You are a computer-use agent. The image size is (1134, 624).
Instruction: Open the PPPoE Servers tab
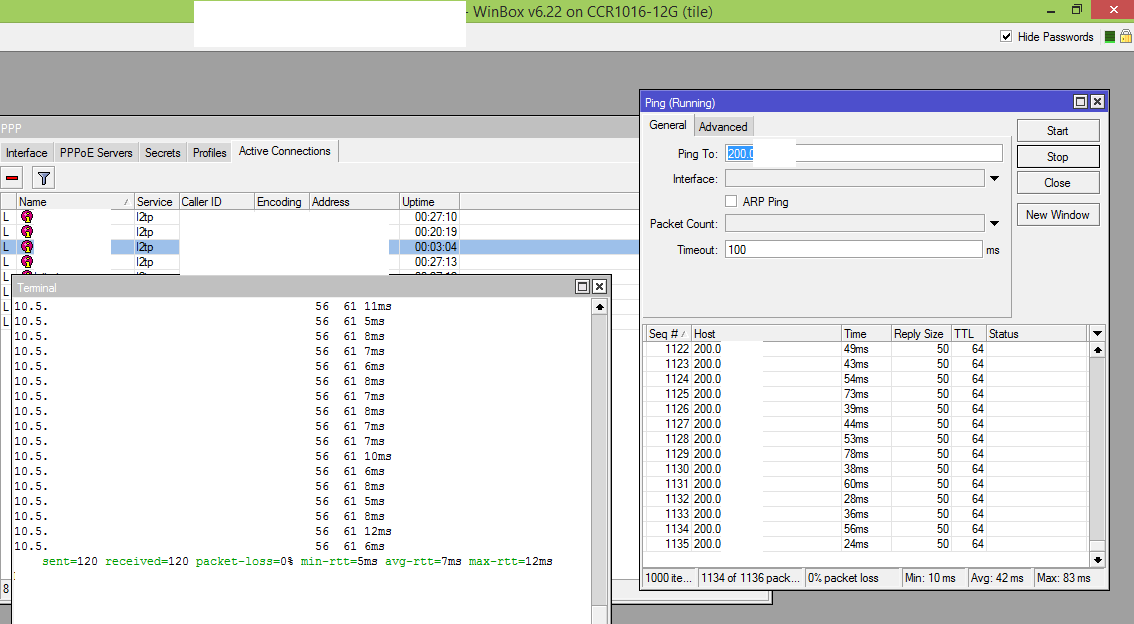click(x=96, y=153)
